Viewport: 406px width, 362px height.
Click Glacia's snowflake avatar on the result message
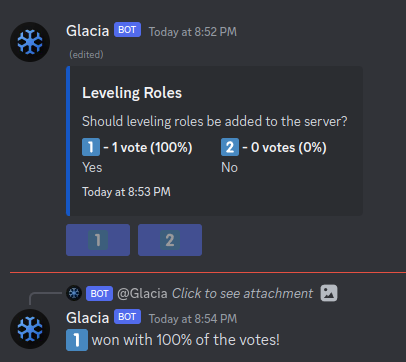(30, 329)
